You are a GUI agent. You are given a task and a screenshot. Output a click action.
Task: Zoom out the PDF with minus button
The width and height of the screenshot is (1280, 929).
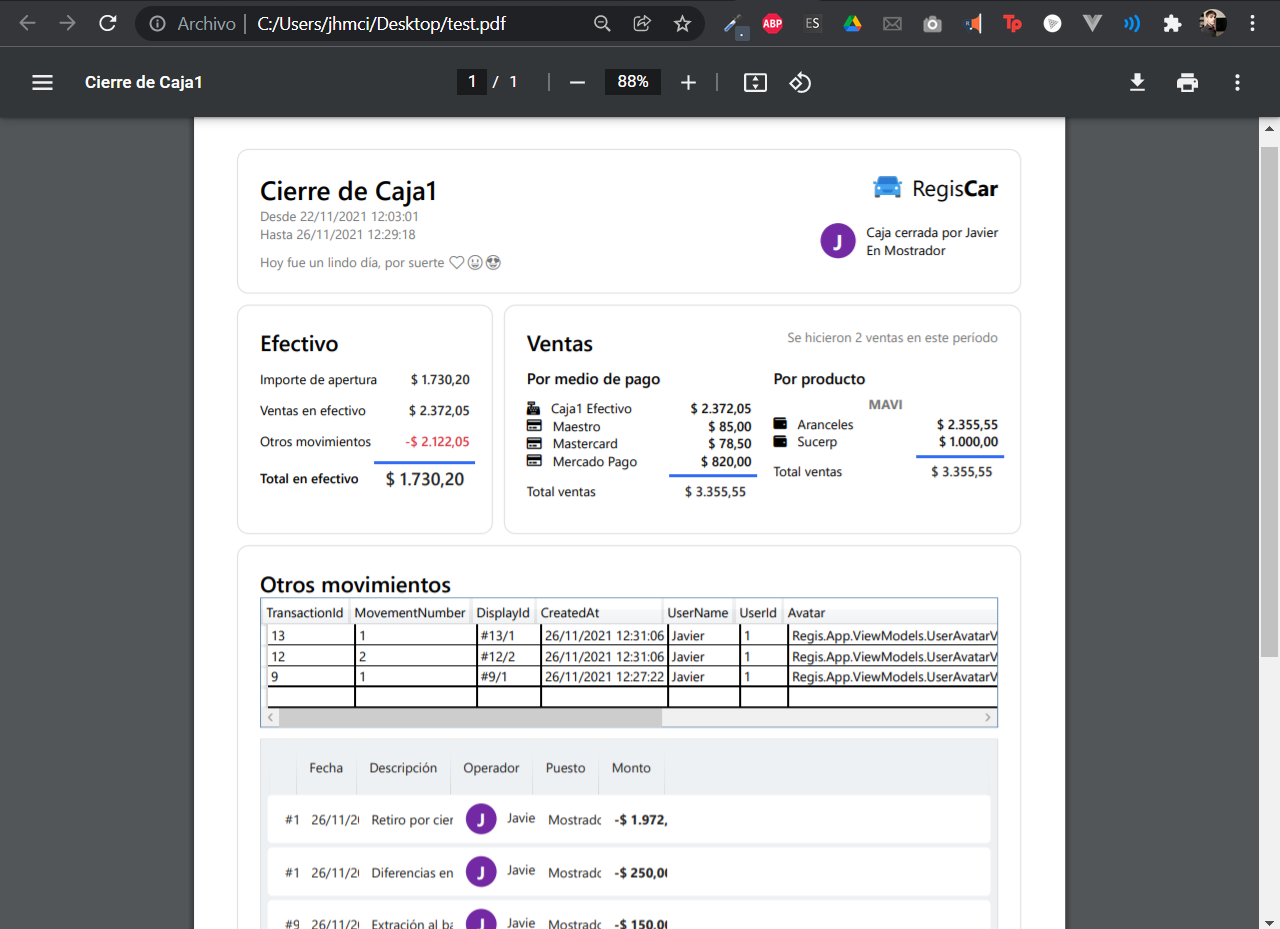point(577,82)
